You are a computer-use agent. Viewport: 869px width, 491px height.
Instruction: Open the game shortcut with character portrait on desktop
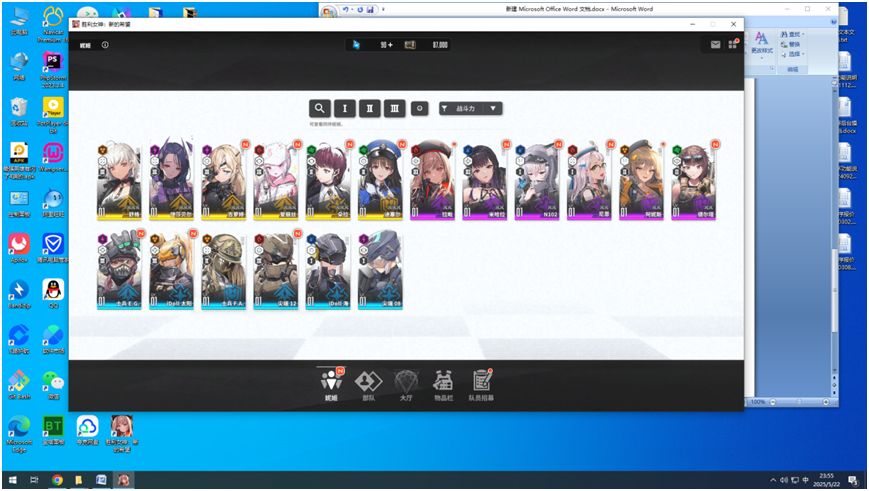[122, 434]
